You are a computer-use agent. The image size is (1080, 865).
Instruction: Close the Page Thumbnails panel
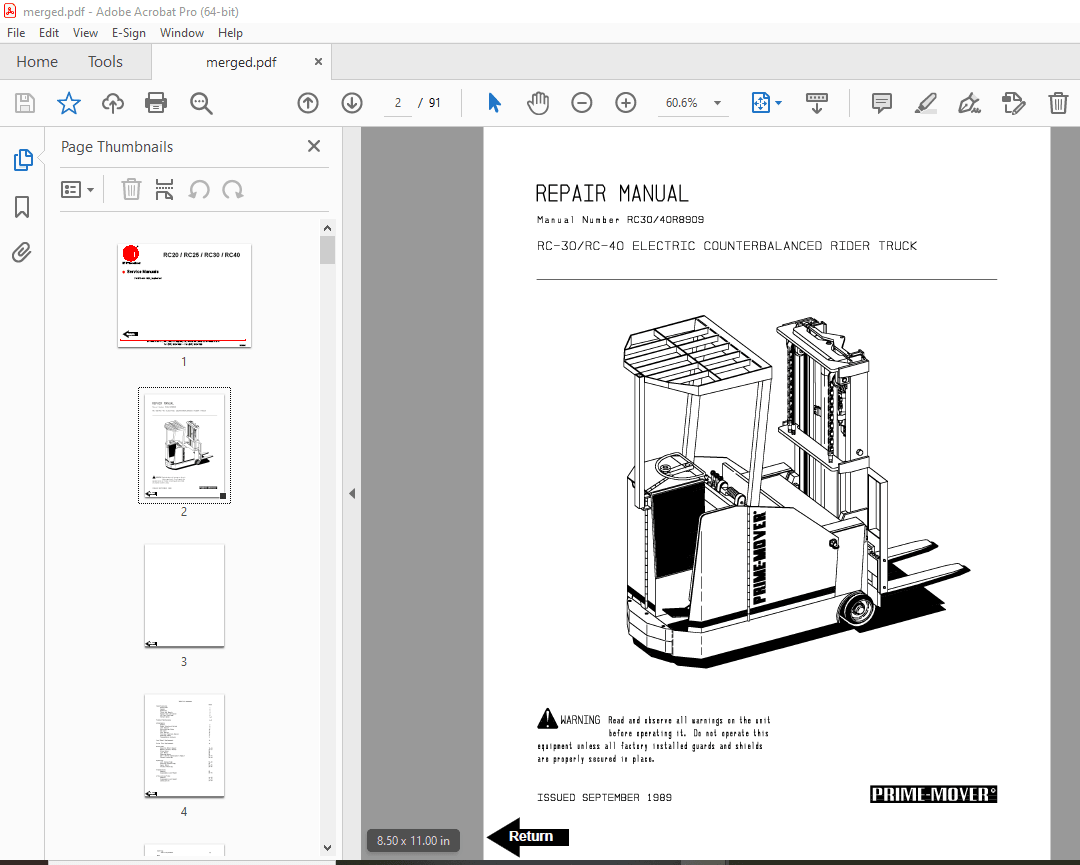click(314, 146)
